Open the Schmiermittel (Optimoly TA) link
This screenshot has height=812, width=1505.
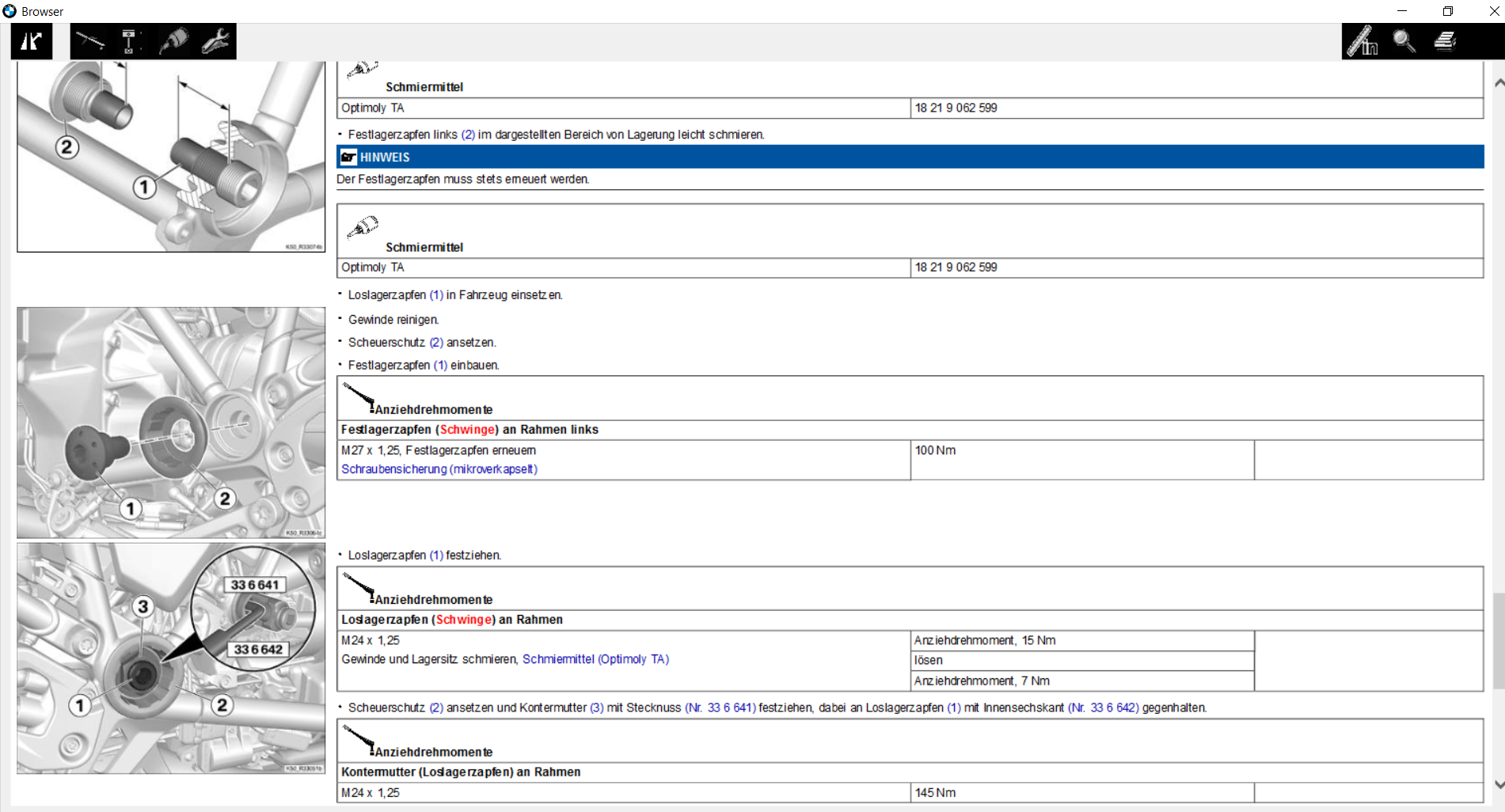pos(595,659)
